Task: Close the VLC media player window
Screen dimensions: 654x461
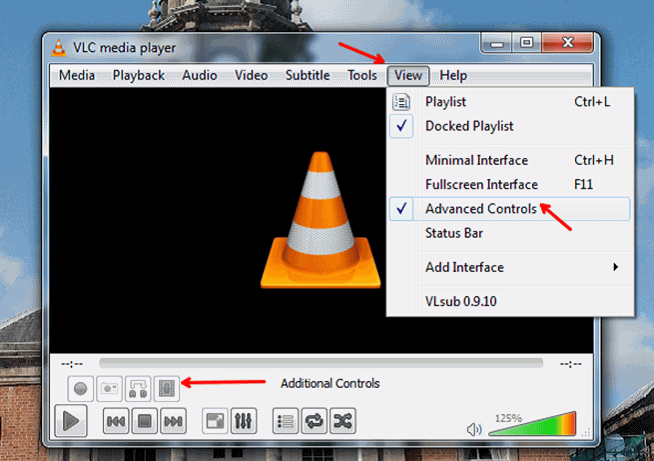Action: [x=567, y=43]
